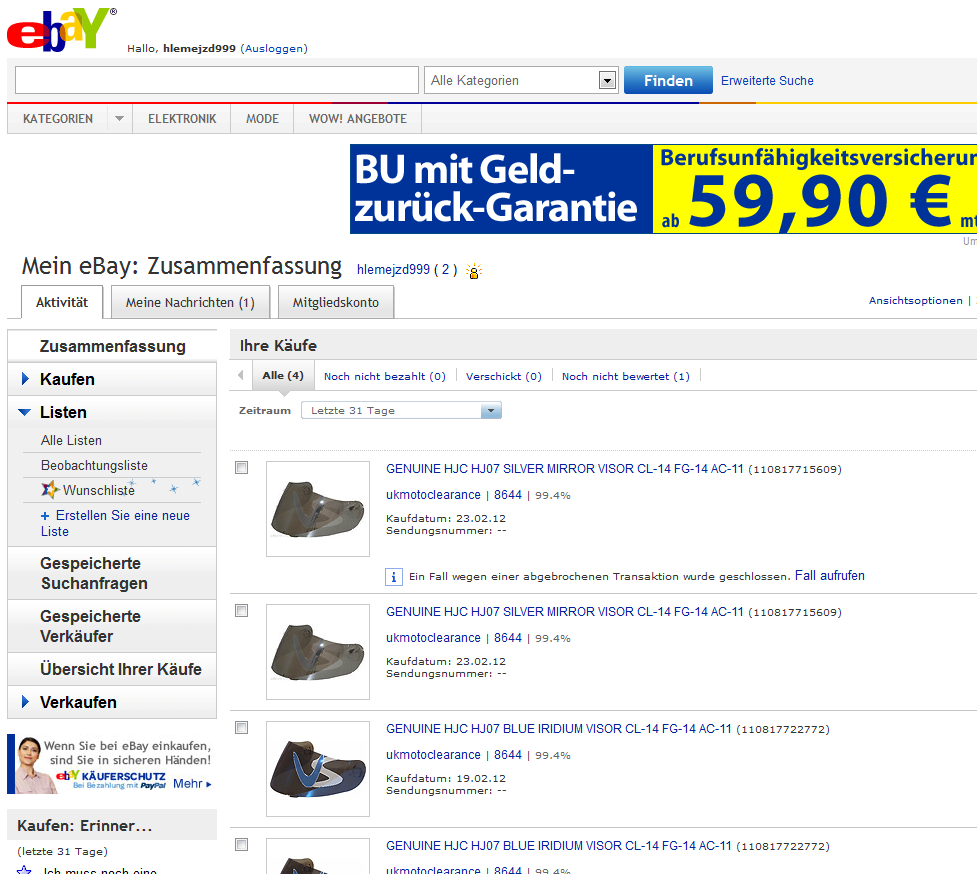Open Übersicht Ihrer Käufe in sidebar

point(121,669)
